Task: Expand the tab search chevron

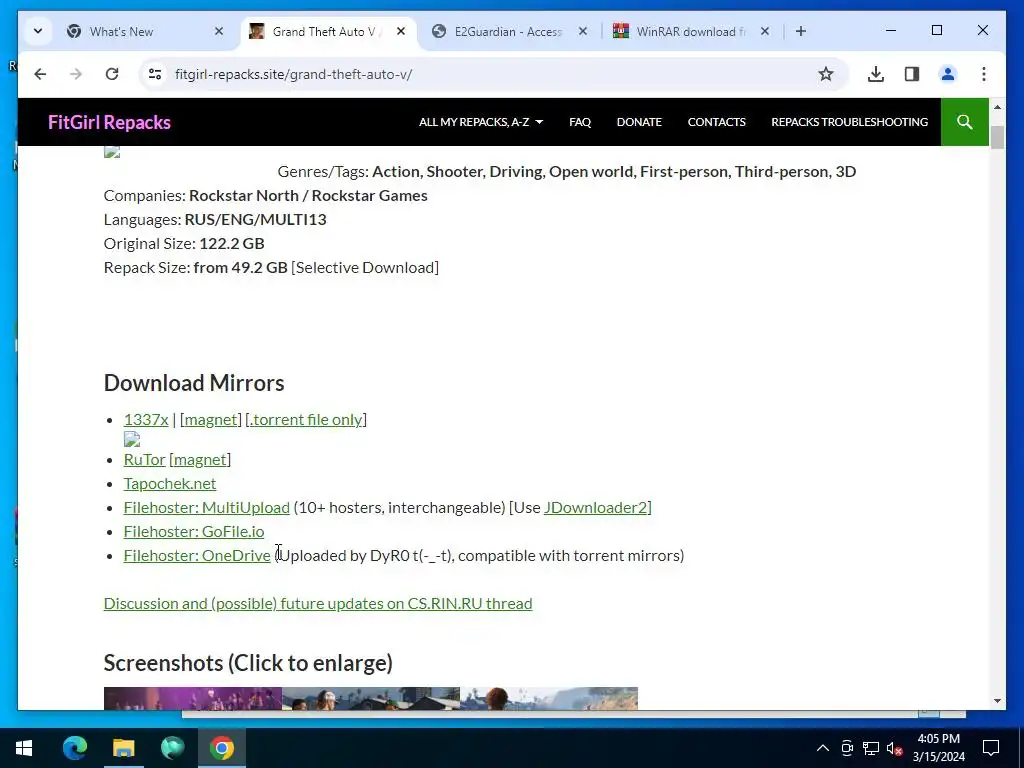Action: click(38, 31)
